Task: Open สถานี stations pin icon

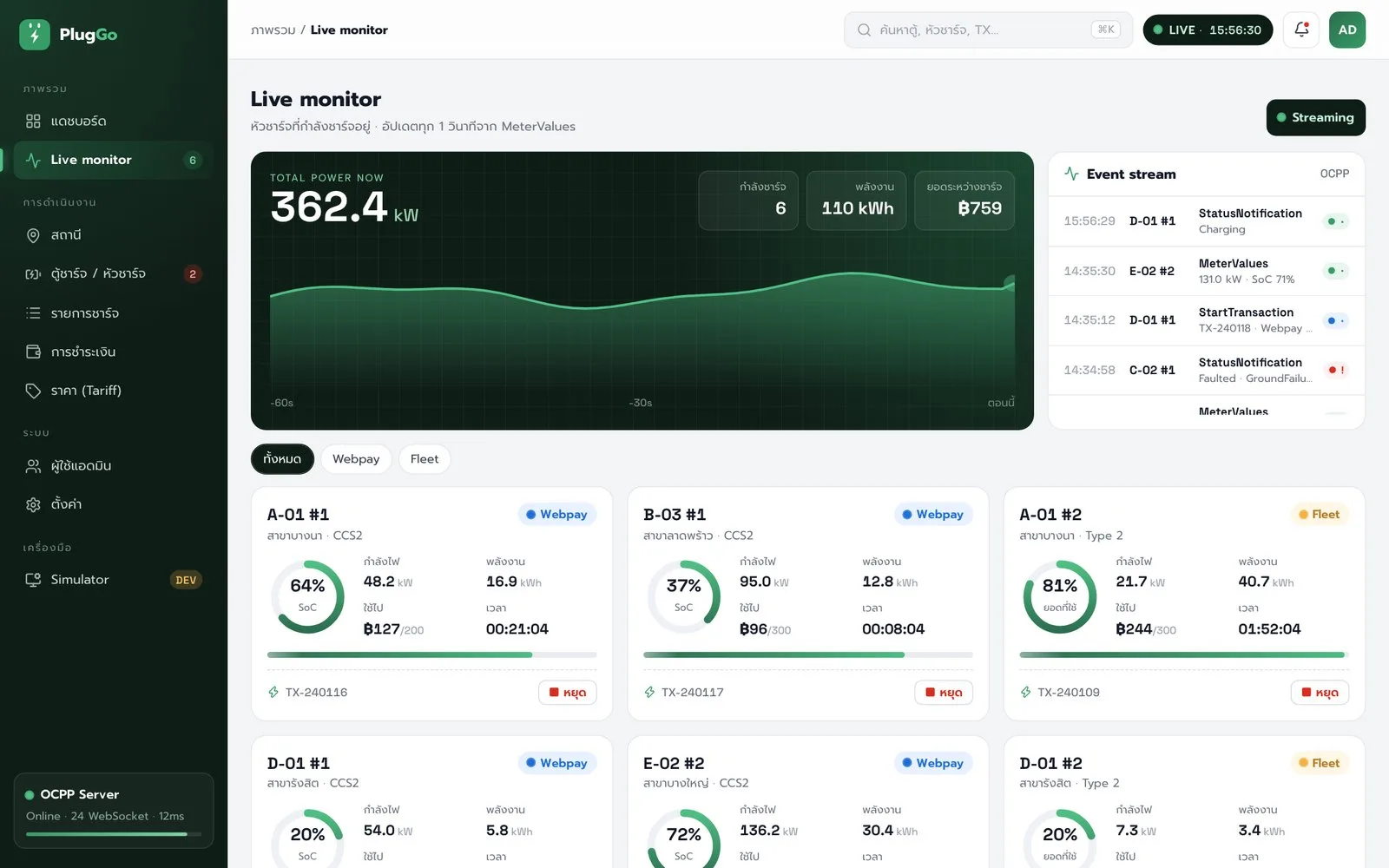Action: [x=33, y=235]
